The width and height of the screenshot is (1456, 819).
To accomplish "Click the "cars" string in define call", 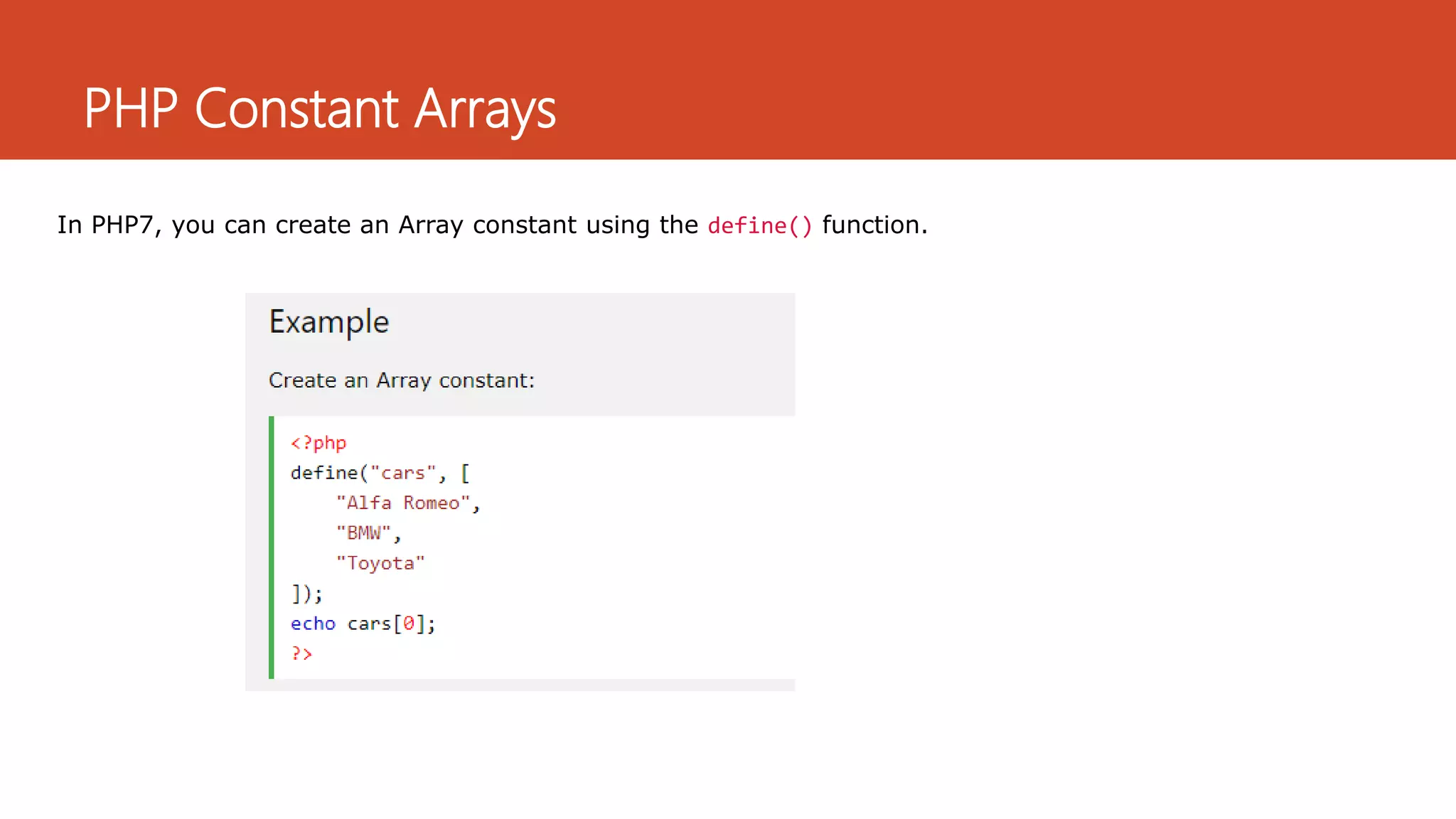I will [x=403, y=473].
